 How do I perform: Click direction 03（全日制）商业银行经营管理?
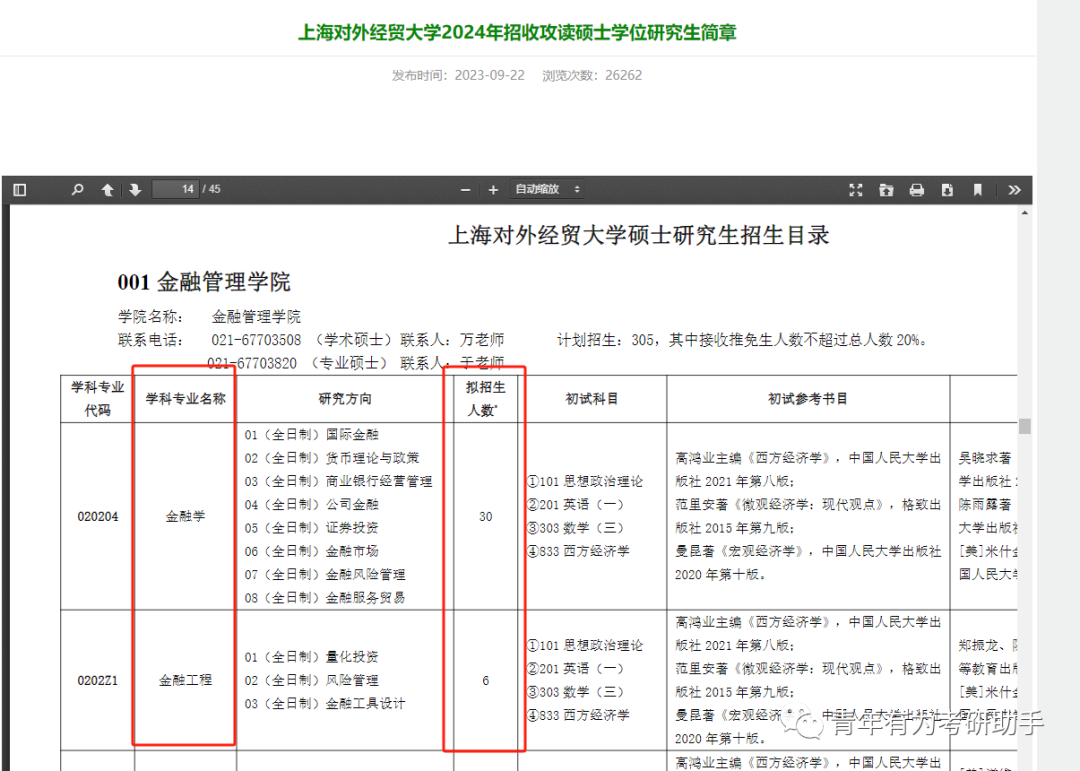tap(338, 482)
